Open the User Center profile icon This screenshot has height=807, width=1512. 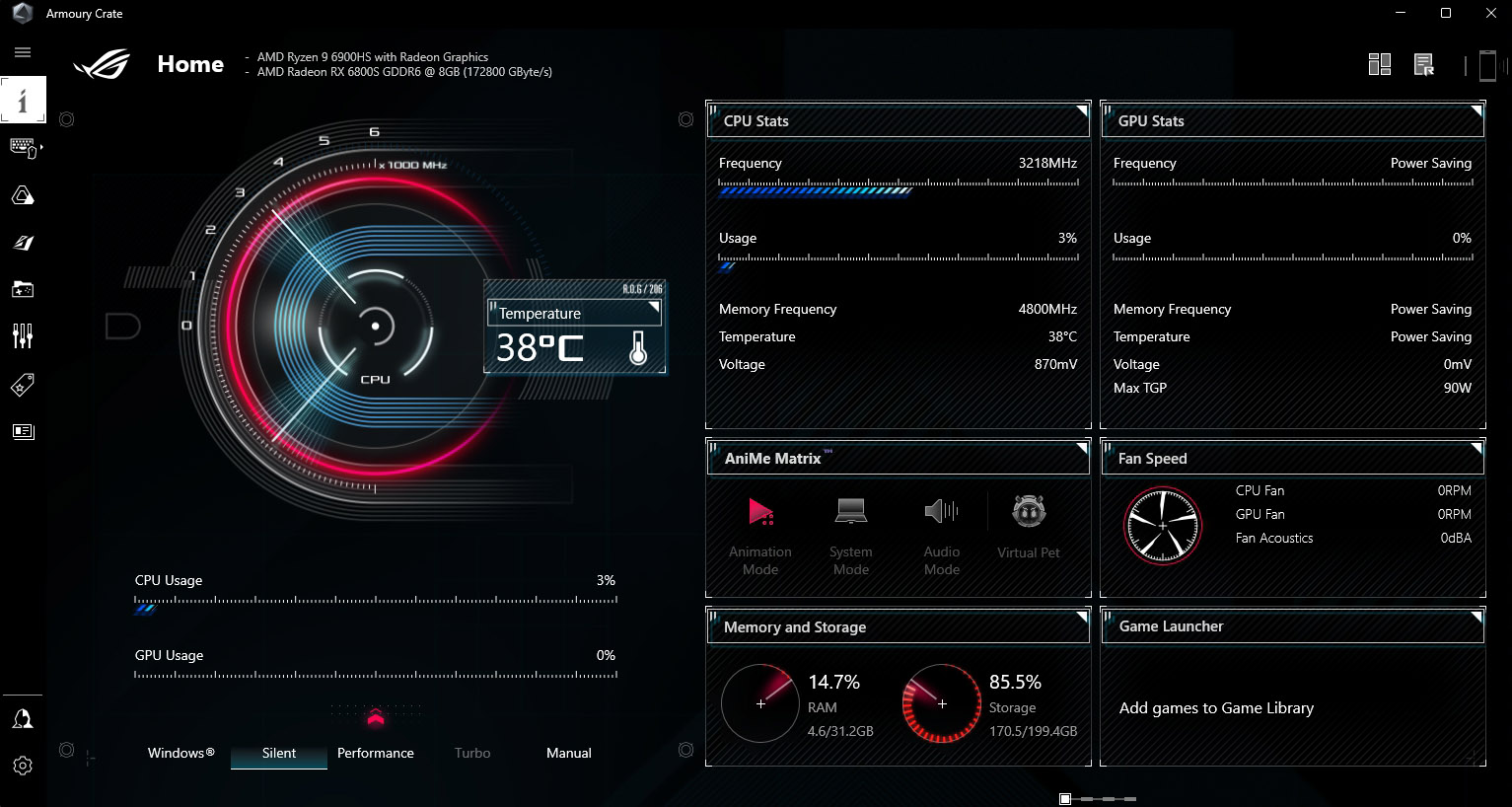click(23, 719)
